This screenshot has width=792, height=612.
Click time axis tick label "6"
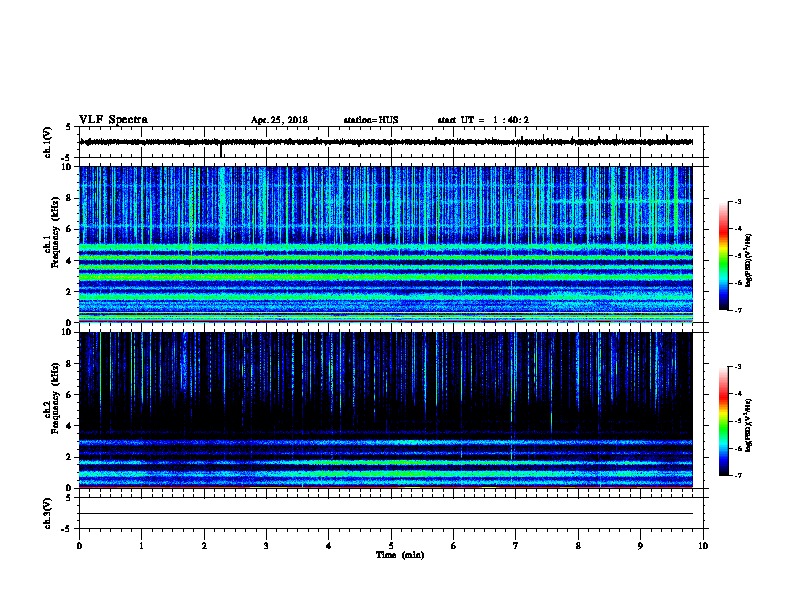[x=453, y=546]
